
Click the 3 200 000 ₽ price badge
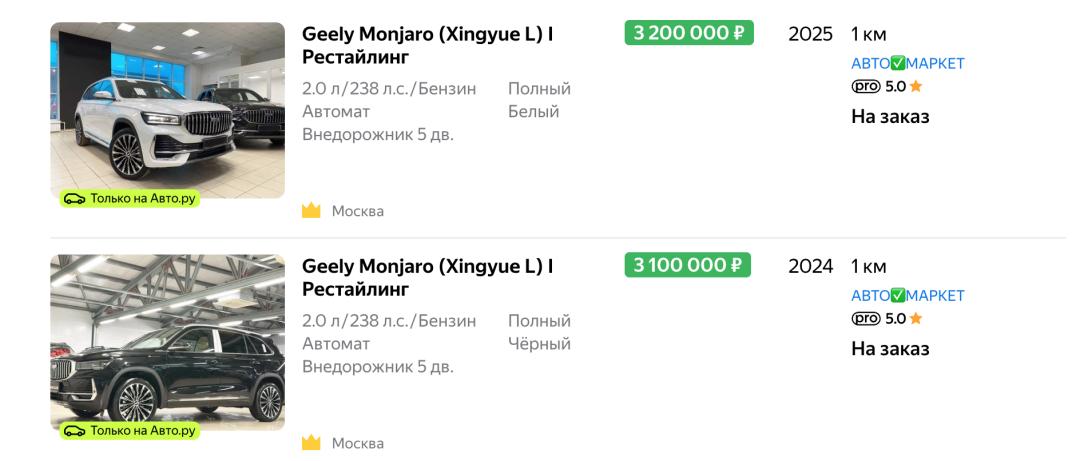pos(689,33)
